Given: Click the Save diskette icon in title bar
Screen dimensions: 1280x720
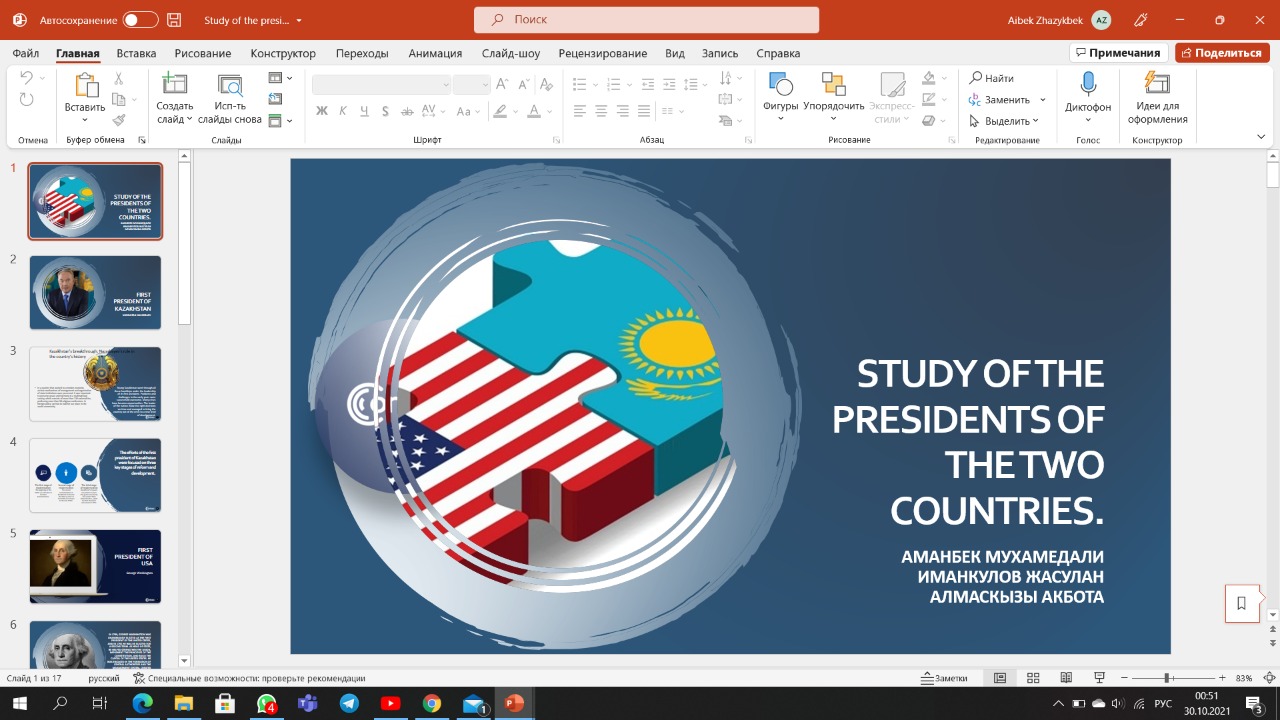Looking at the screenshot, I should [175, 20].
